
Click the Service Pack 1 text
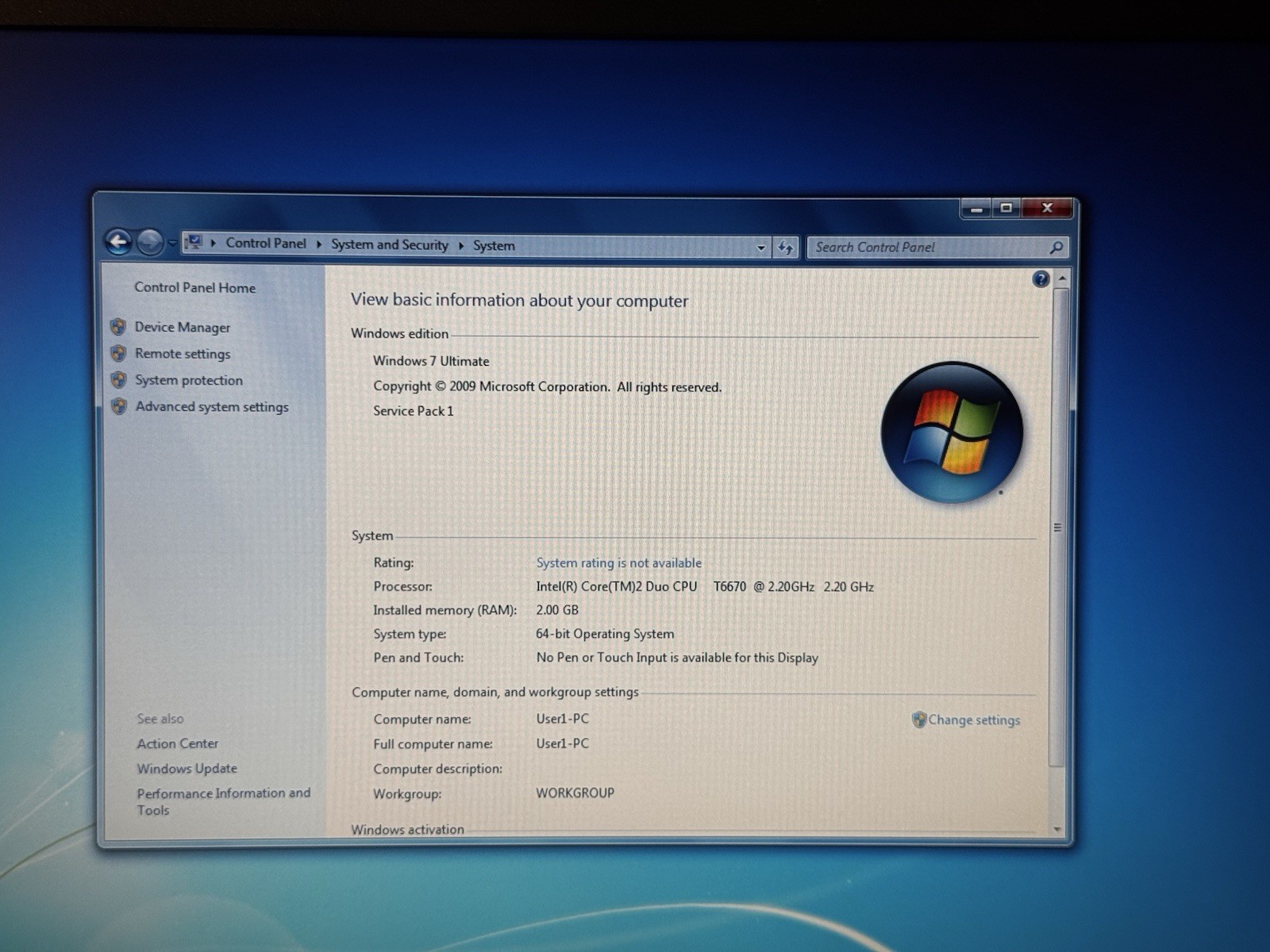click(x=413, y=411)
